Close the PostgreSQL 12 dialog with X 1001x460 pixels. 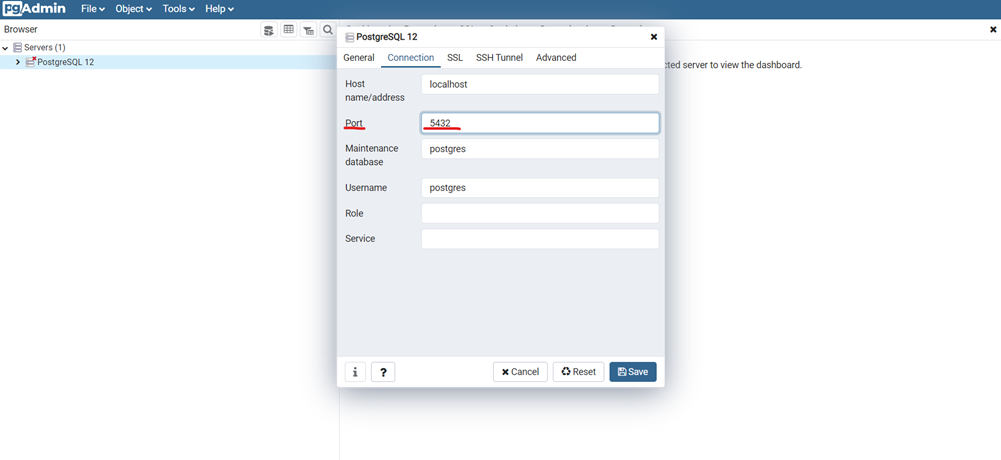[654, 37]
